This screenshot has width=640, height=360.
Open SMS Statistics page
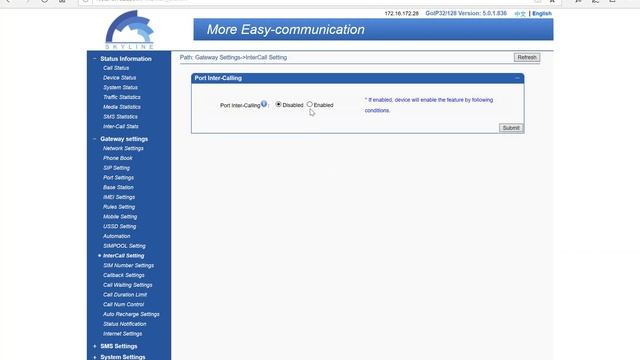(120, 117)
